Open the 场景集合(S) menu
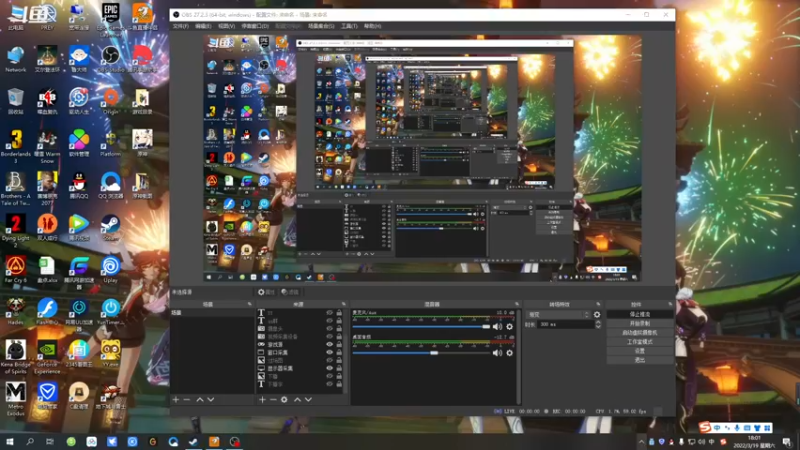Screen dimensions: 800x450 [321, 26]
